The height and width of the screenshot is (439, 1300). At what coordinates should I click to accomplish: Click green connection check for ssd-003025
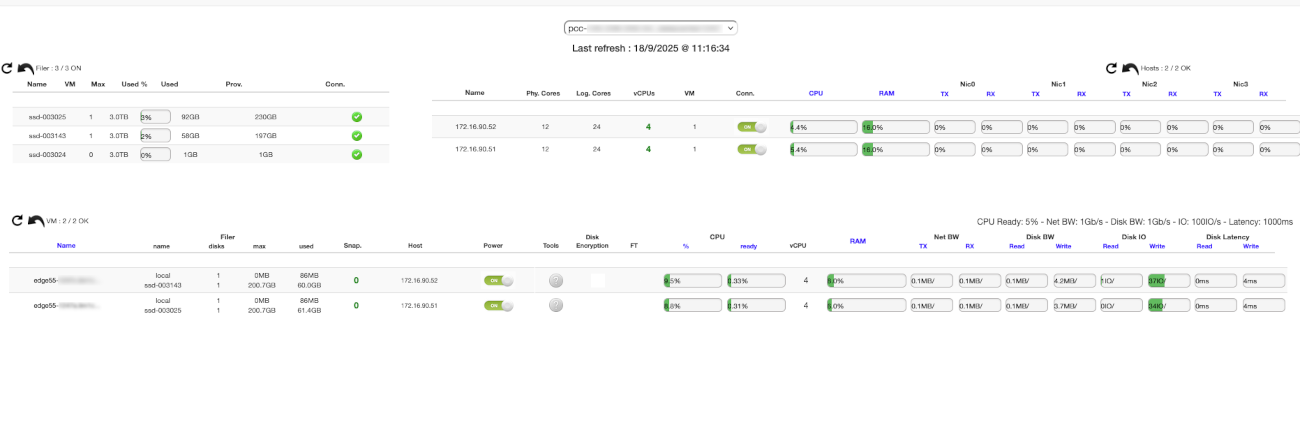tap(357, 117)
